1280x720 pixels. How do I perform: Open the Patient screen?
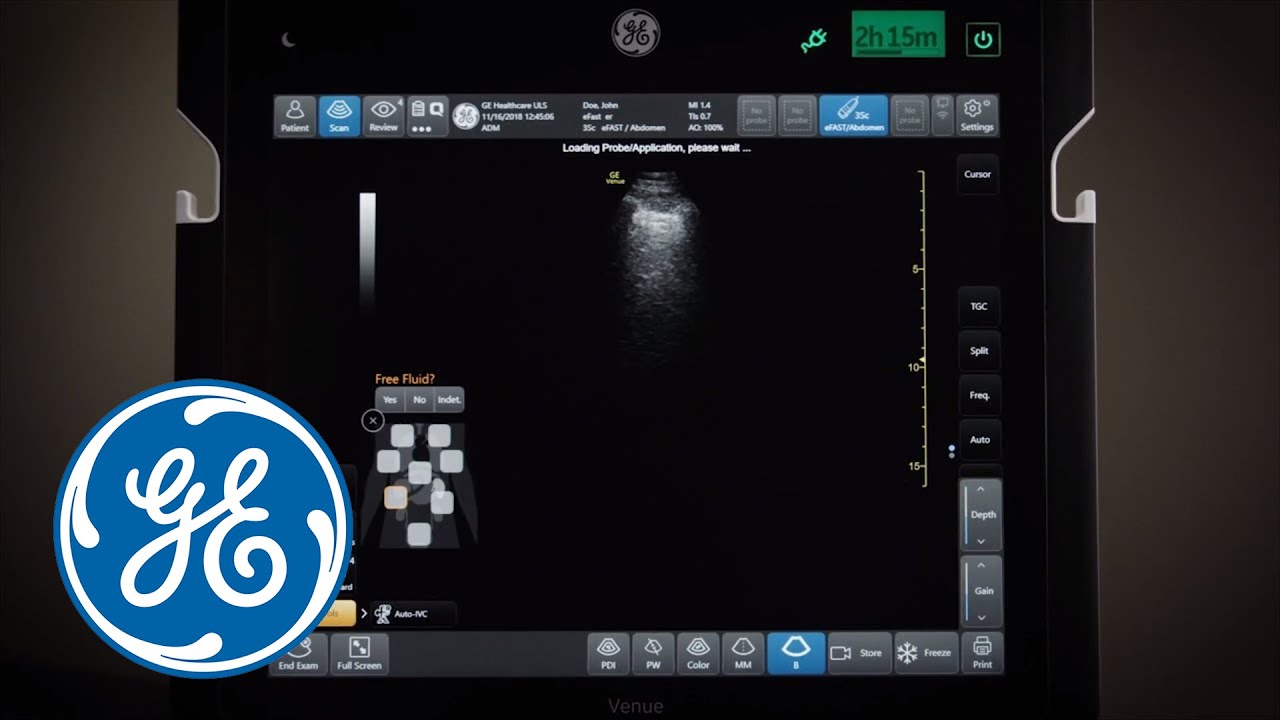295,116
